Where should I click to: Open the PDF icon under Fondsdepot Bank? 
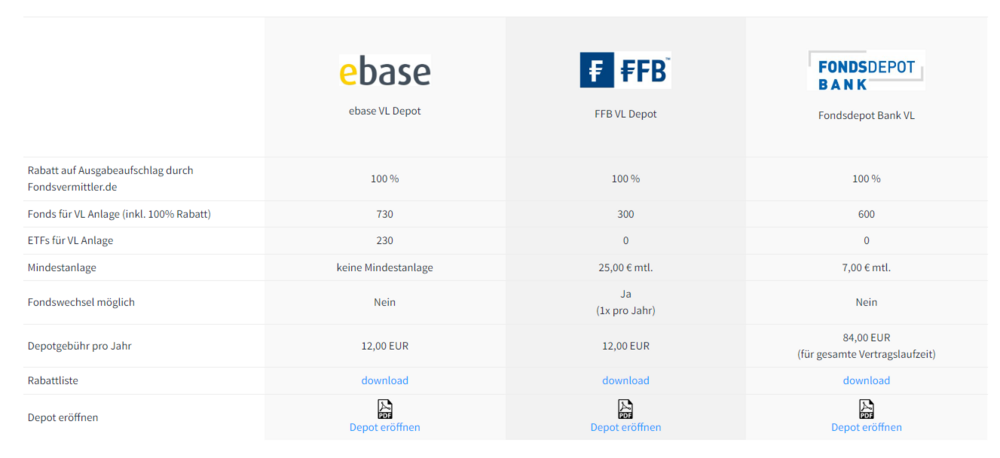(x=866, y=408)
